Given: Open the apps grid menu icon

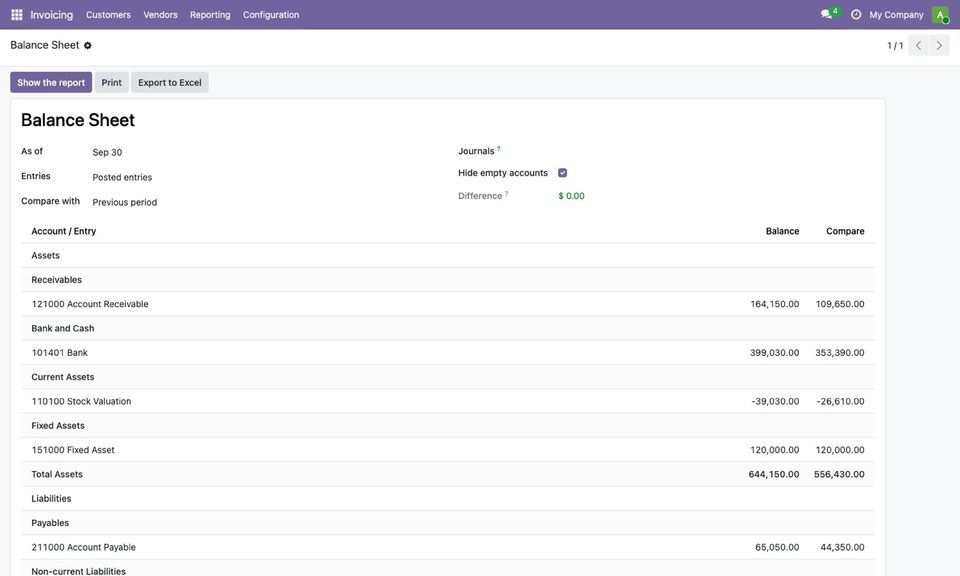Looking at the screenshot, I should click(x=17, y=15).
